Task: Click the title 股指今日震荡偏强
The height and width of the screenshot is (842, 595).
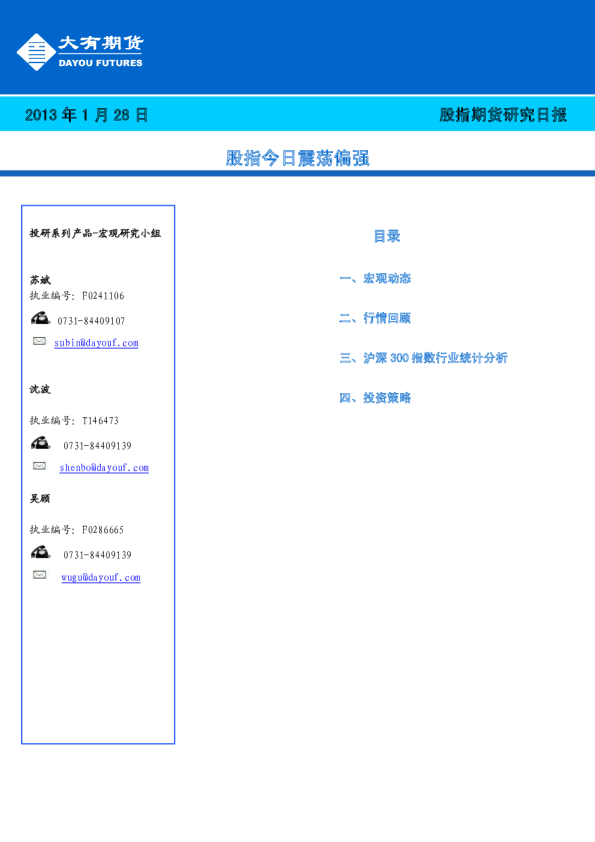Action: [x=297, y=158]
